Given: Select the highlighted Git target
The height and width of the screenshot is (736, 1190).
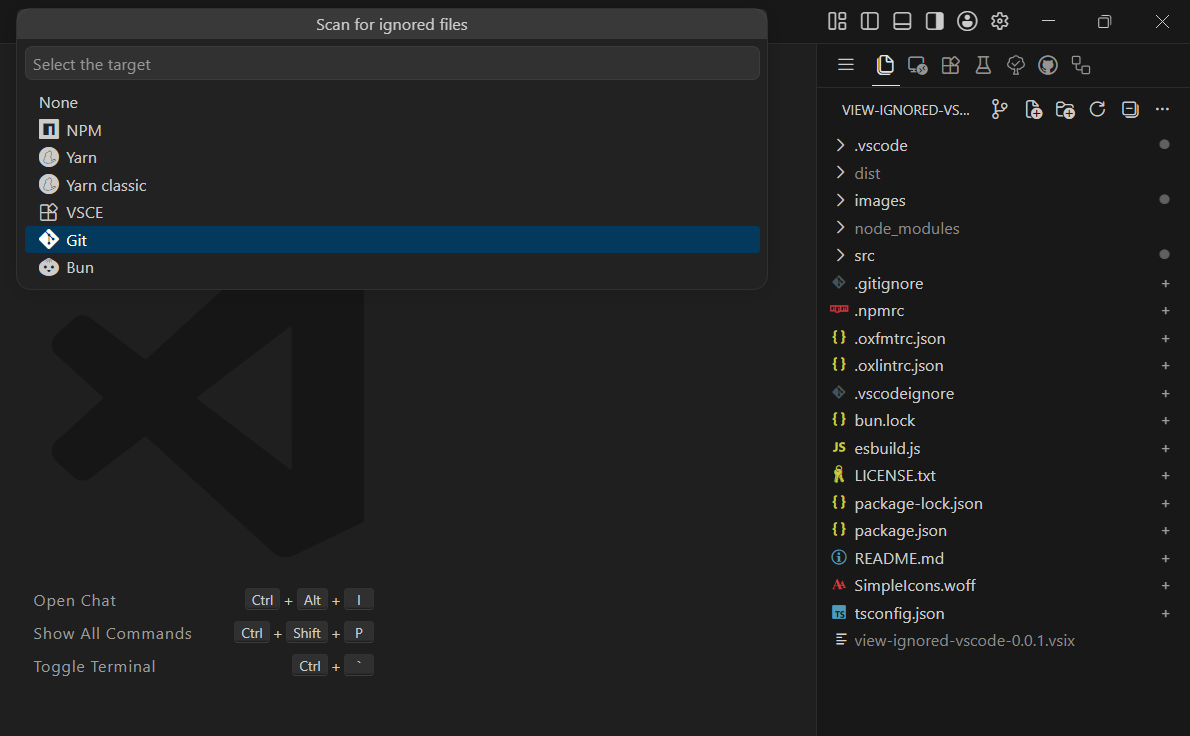Looking at the screenshot, I should point(392,240).
